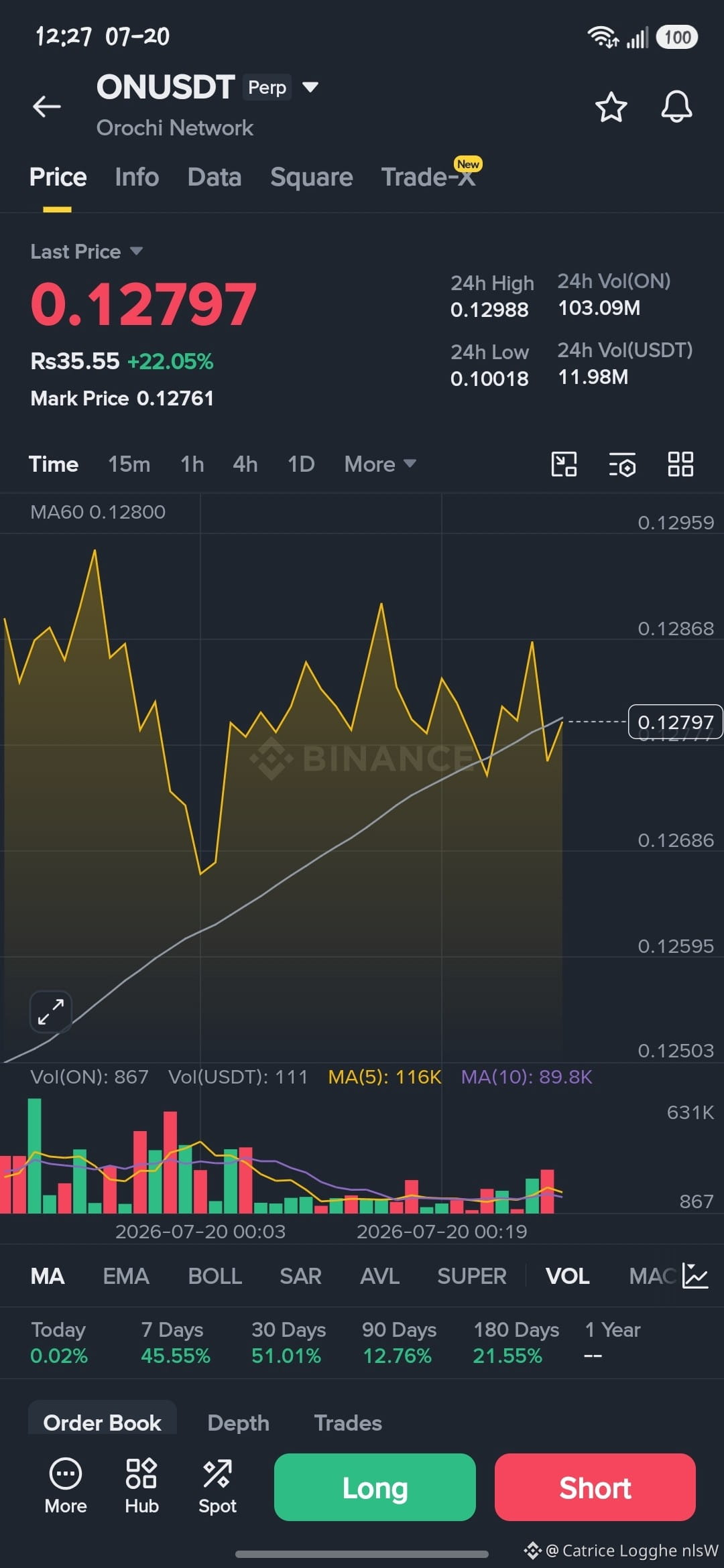724x1568 pixels.
Task: Tap the MA(10): 89.8K volume legend
Action: 527,1077
